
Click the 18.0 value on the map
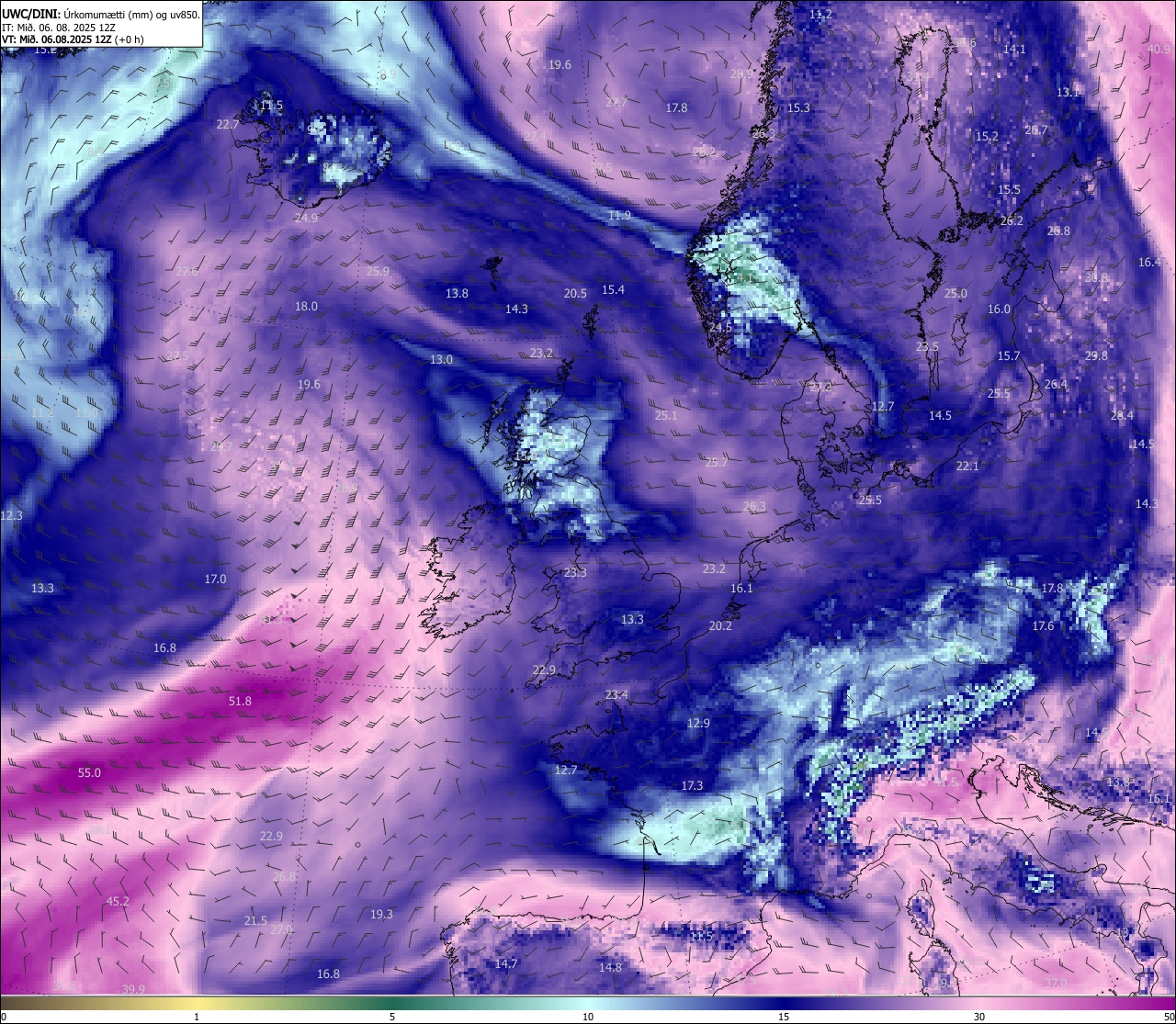point(306,306)
